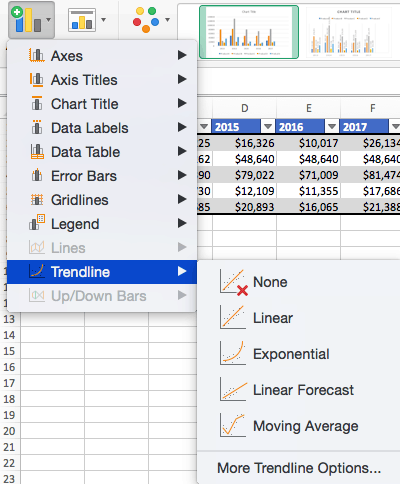Click the Trendline menu icon

(37, 271)
